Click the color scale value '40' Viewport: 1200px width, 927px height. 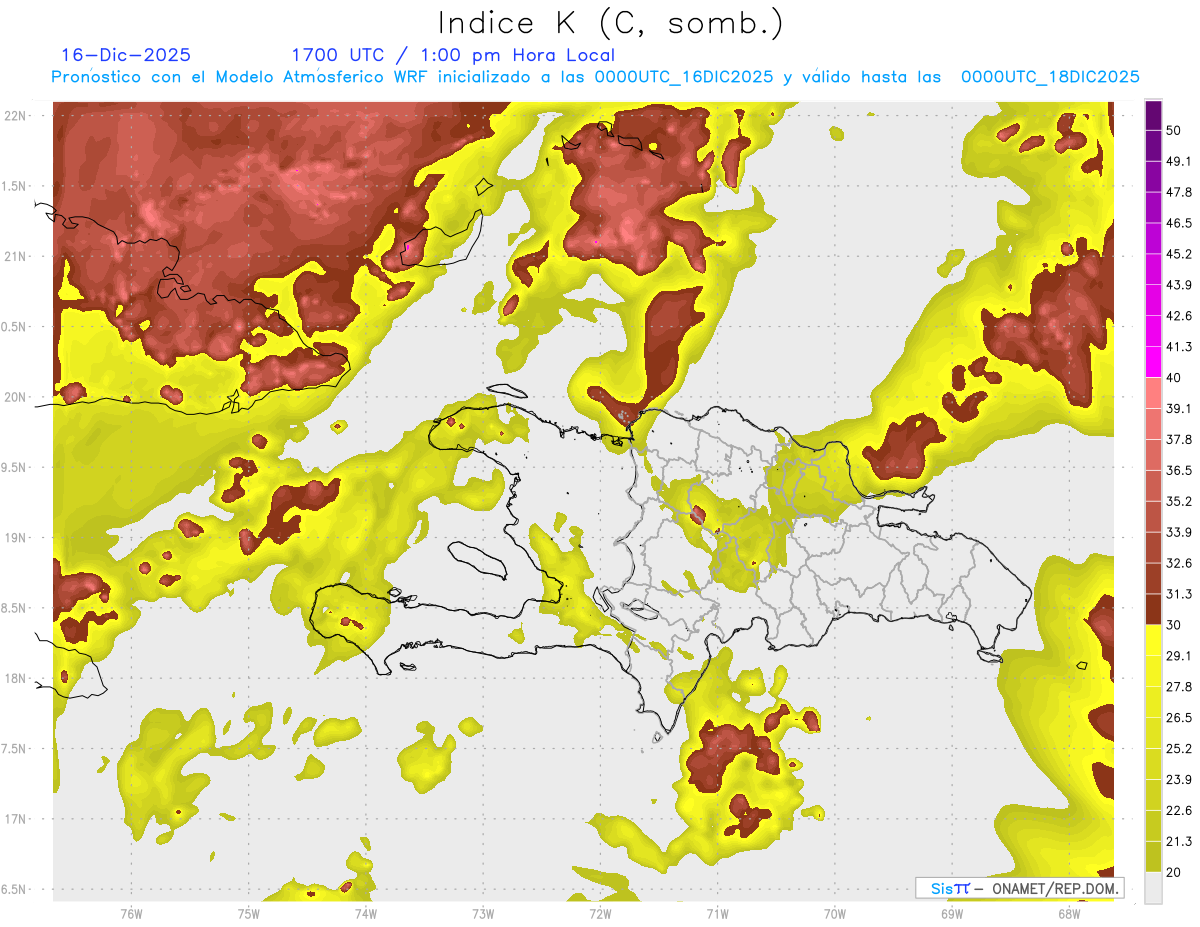click(1174, 377)
